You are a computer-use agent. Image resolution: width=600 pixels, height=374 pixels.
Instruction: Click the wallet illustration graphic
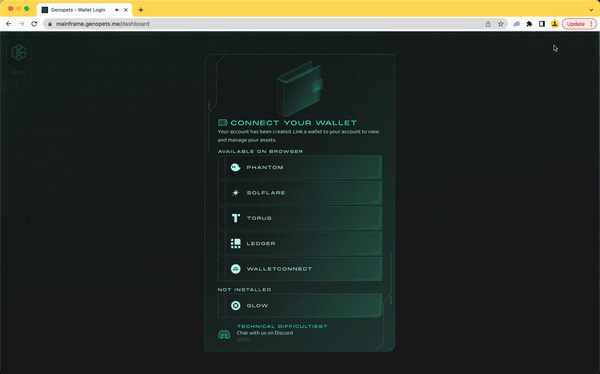coord(300,88)
